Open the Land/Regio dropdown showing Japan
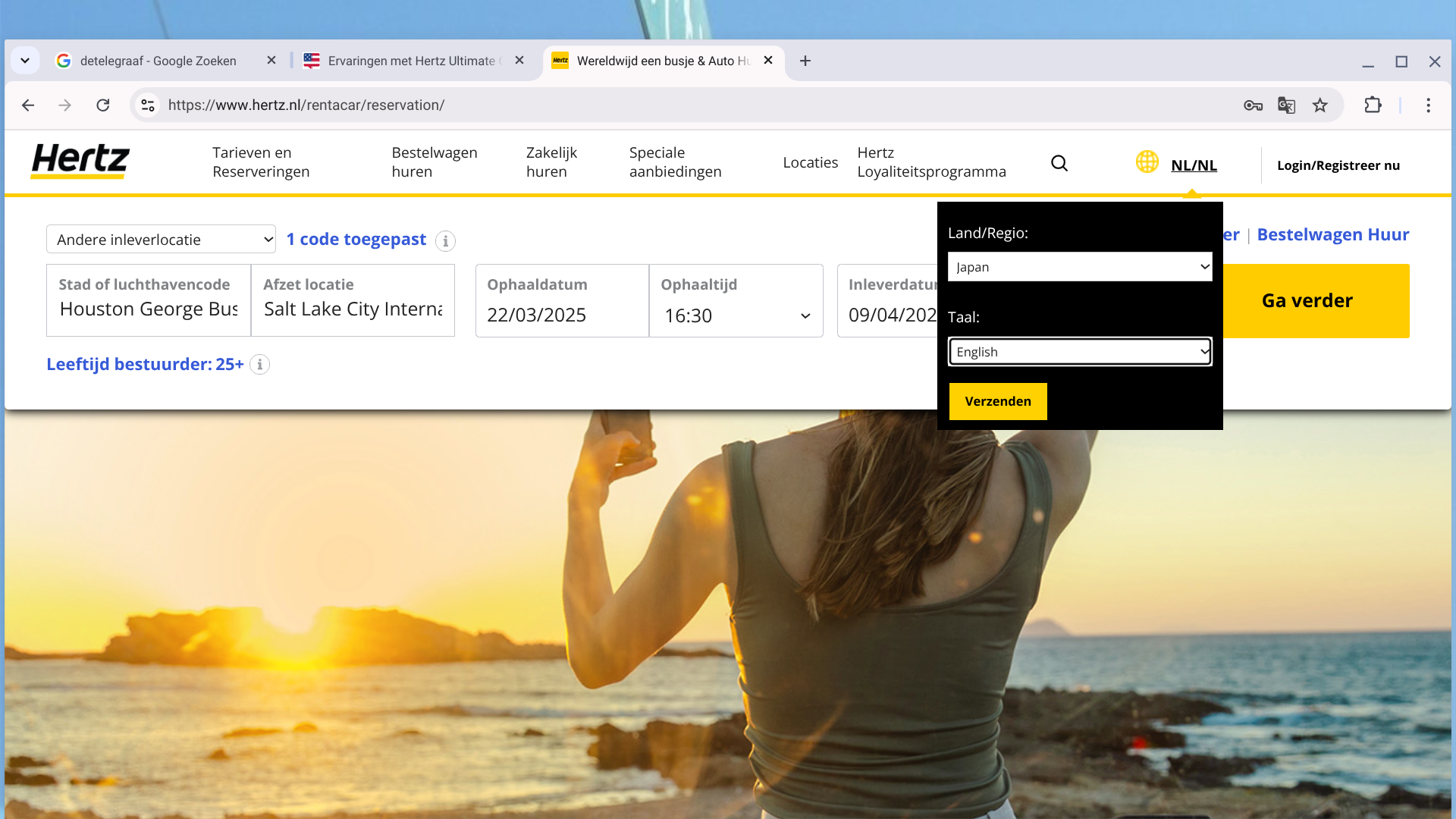Screen dimensions: 1456x819 (x=1079, y=267)
